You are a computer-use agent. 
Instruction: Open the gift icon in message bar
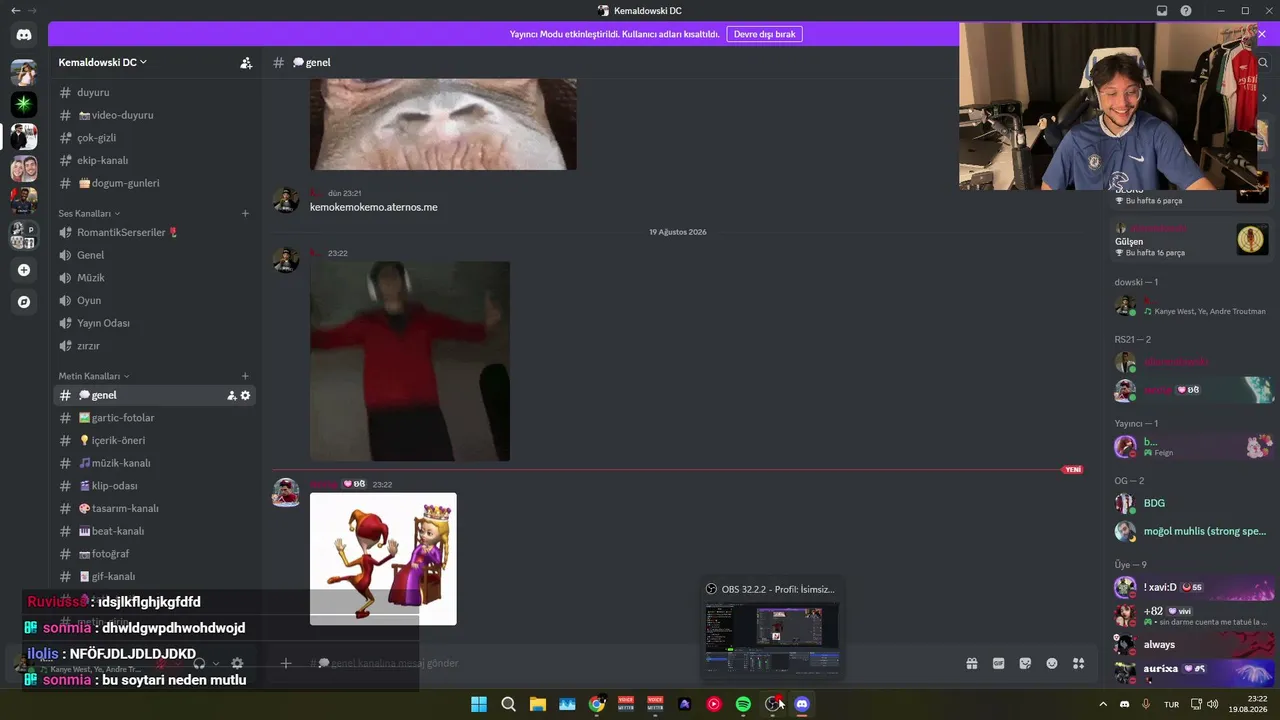[971, 663]
